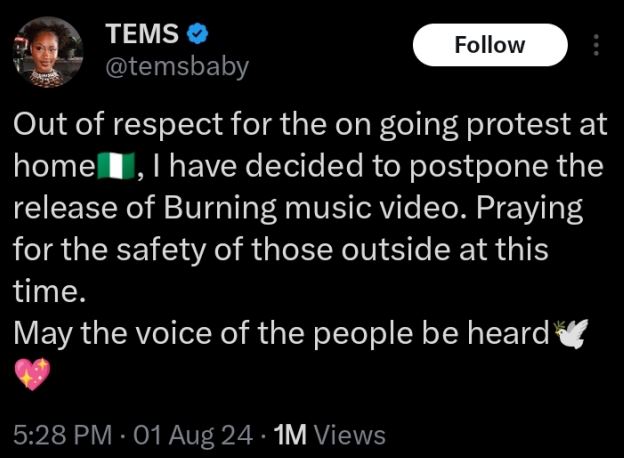Open the TEMS display name link

[x=143, y=34]
